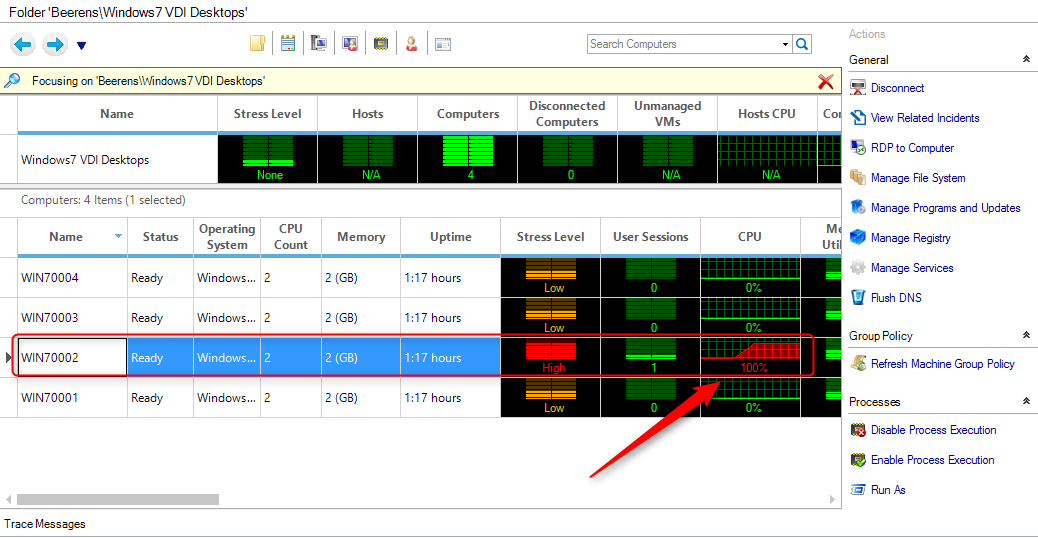Click the row selector arrow for WIN70002

[x=9, y=357]
